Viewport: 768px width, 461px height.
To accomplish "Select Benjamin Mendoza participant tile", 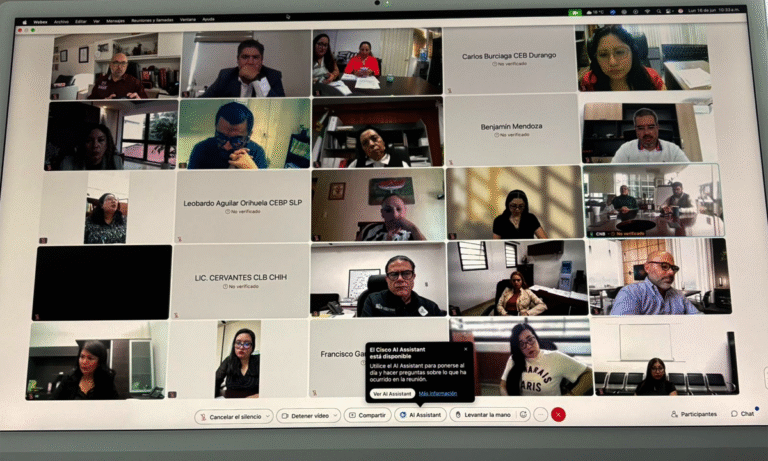I will click(509, 130).
